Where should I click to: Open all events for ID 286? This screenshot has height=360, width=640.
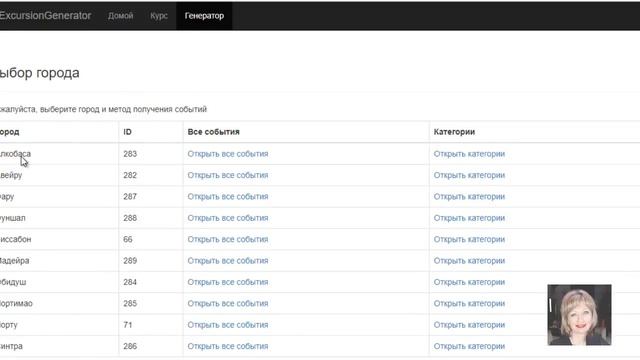[x=228, y=346]
